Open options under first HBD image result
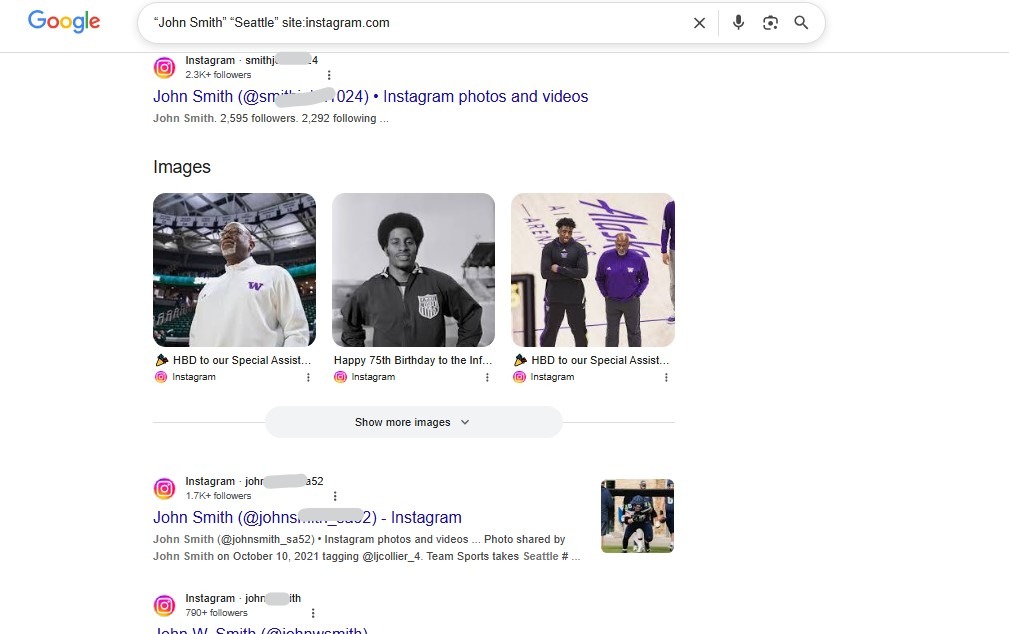The width and height of the screenshot is (1009, 634). tap(308, 378)
